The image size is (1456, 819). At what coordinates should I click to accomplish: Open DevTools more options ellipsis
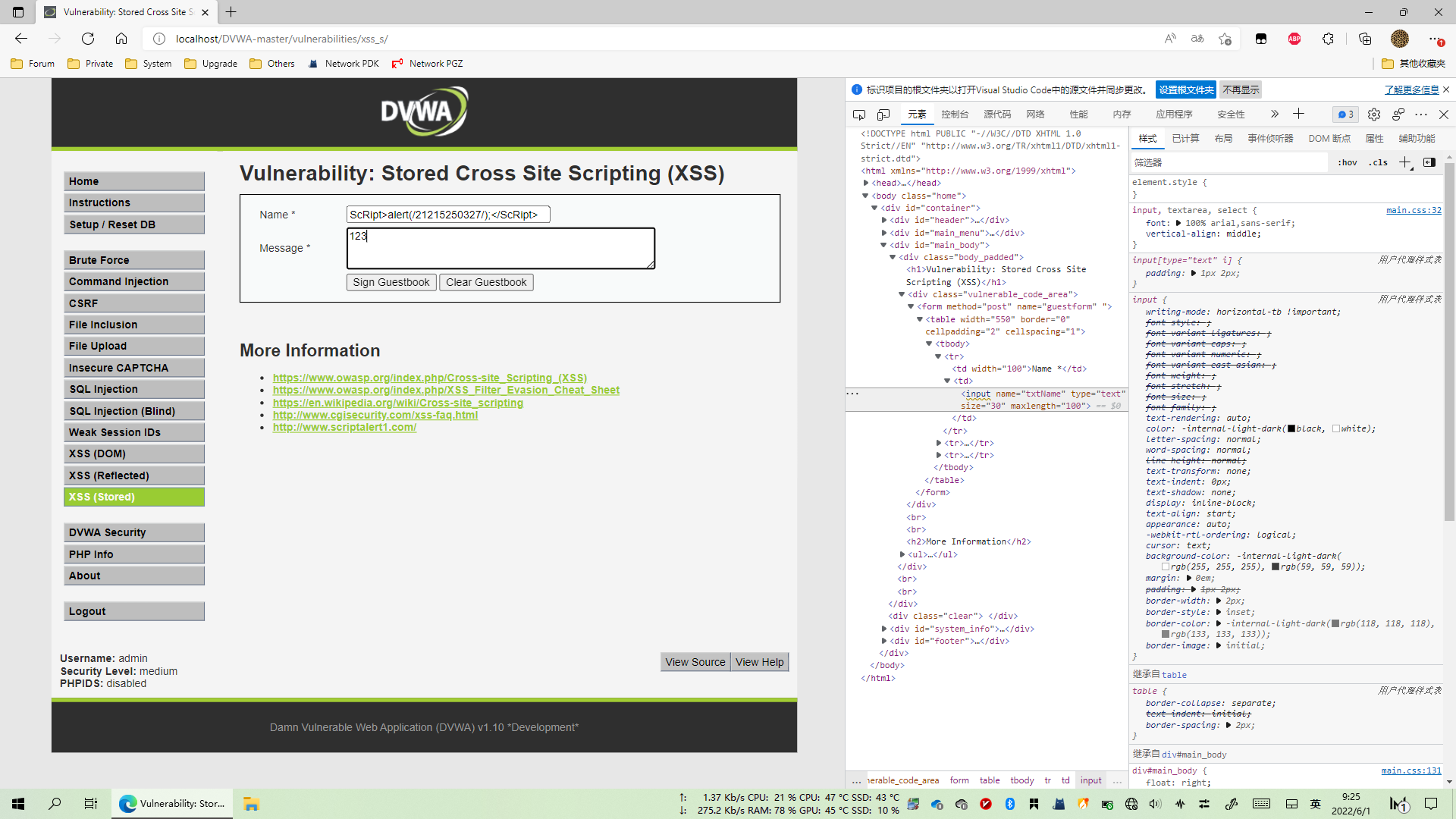[1421, 115]
